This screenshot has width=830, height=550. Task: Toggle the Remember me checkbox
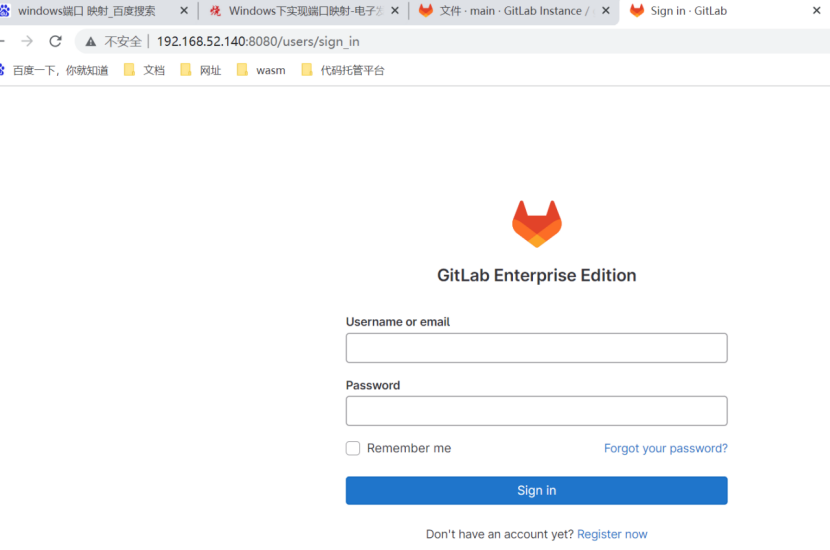click(353, 448)
